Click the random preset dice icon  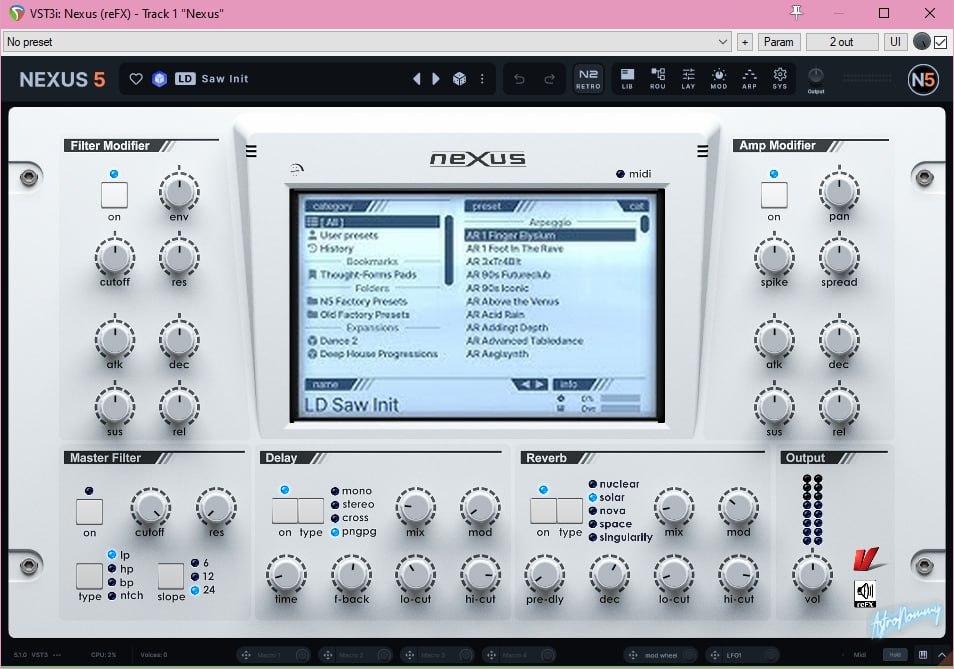coord(459,79)
